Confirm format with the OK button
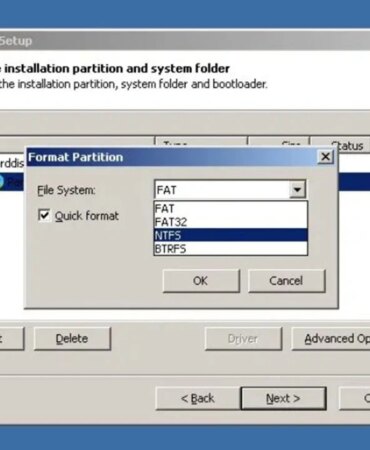 201,281
